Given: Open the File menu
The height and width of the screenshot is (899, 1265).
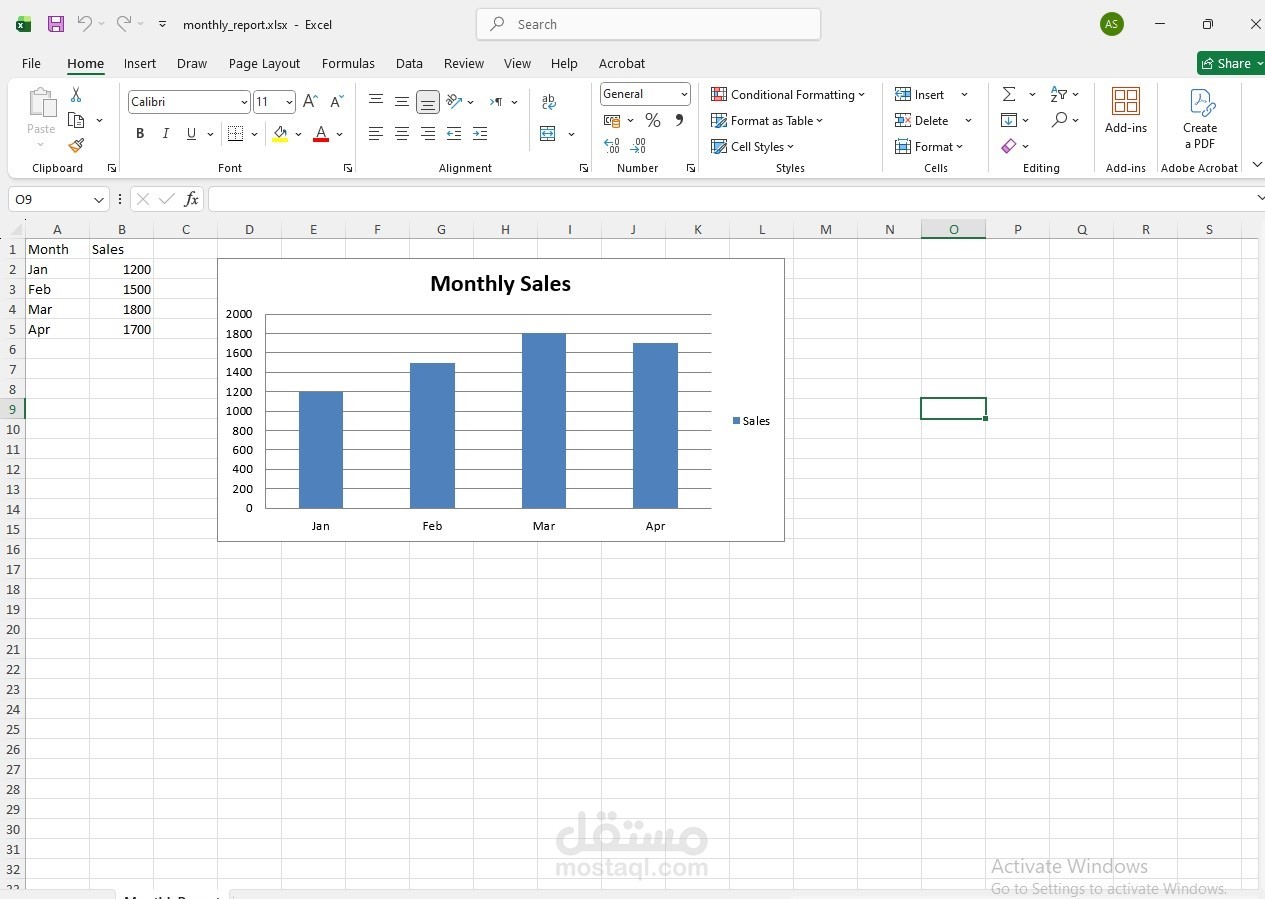Looking at the screenshot, I should 32,63.
